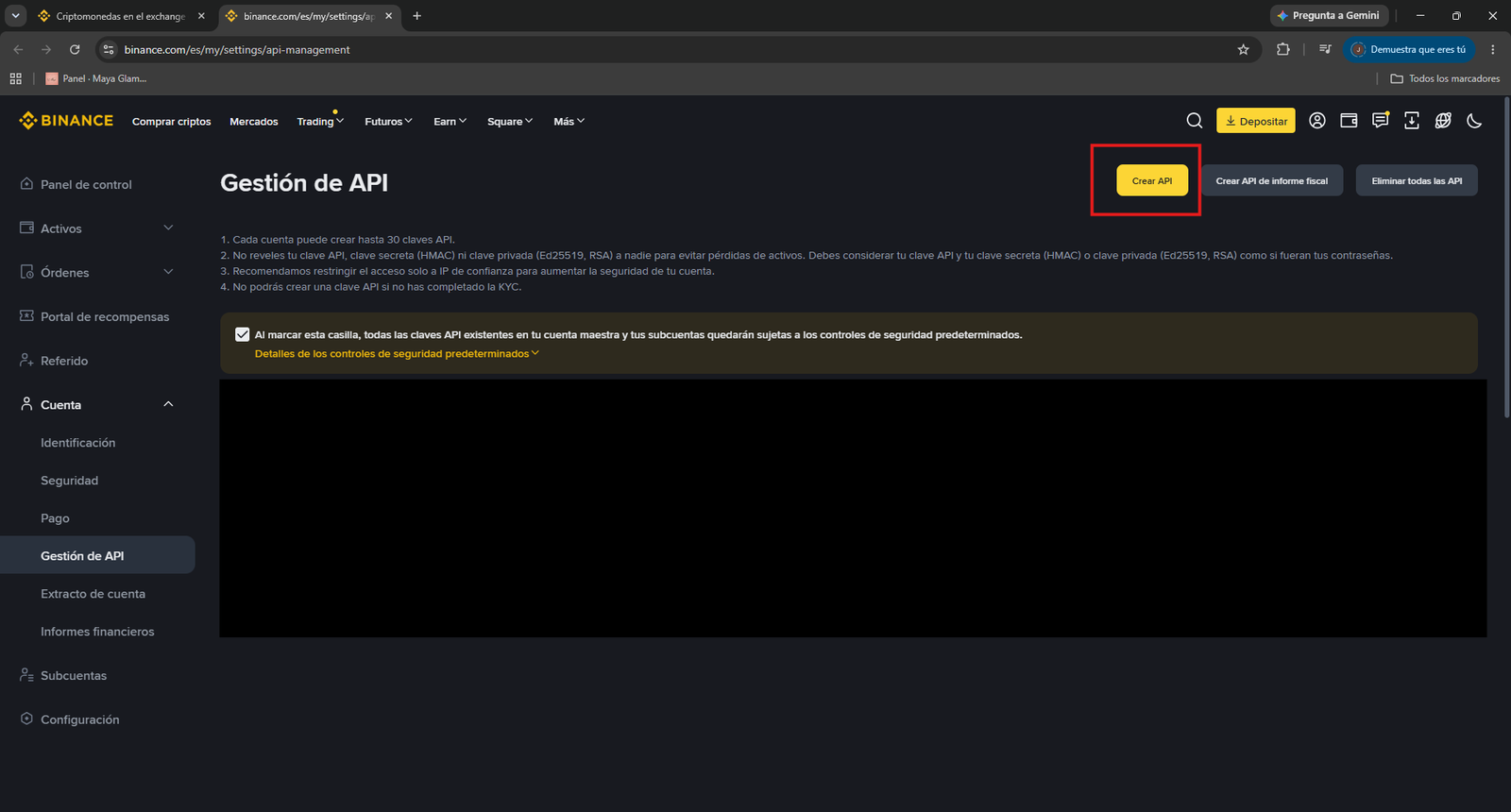1511x812 pixels.
Task: Expand the Órdenes sidebar chevron
Action: click(x=168, y=272)
